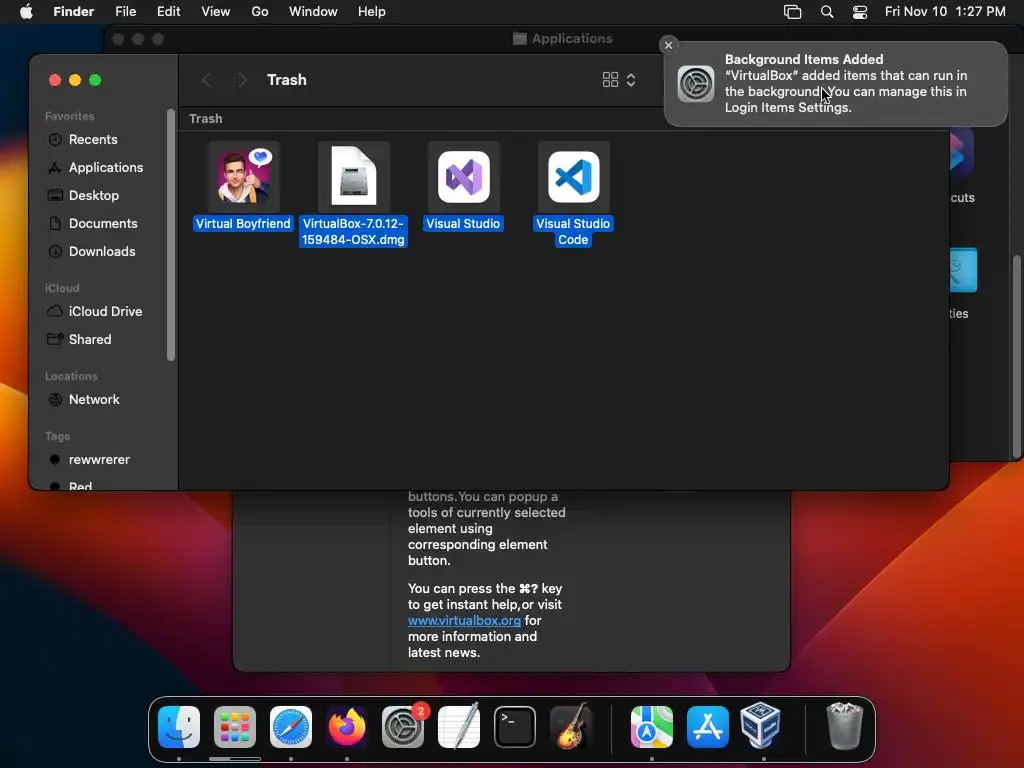This screenshot has height=768, width=1024.
Task: Open VirtualBox from the Dock
Action: pos(761,725)
